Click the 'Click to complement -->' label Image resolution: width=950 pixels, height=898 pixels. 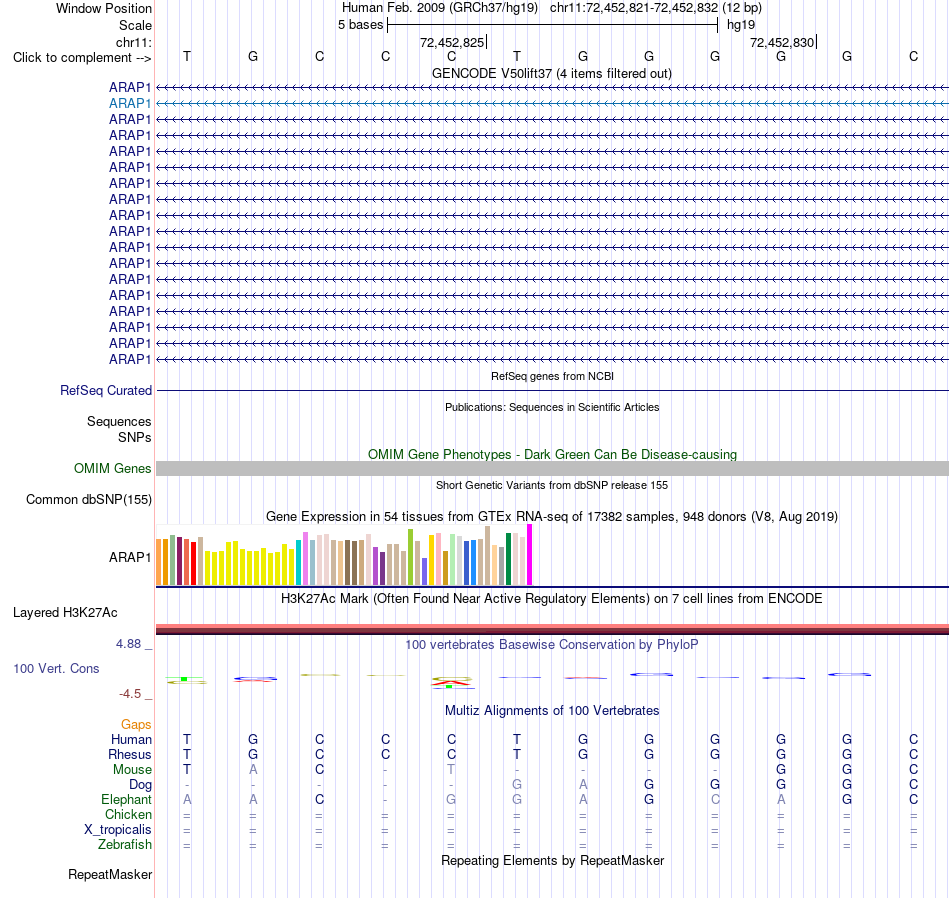tap(82, 58)
